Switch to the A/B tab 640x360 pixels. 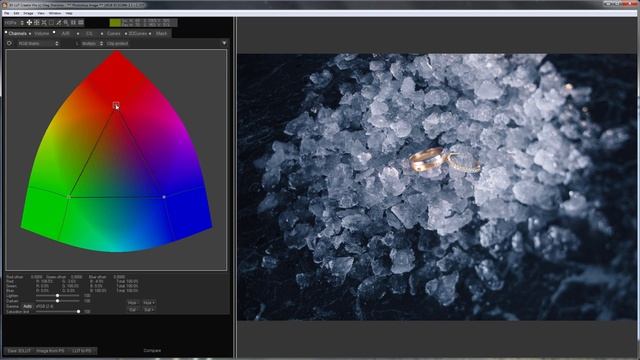[x=65, y=33]
